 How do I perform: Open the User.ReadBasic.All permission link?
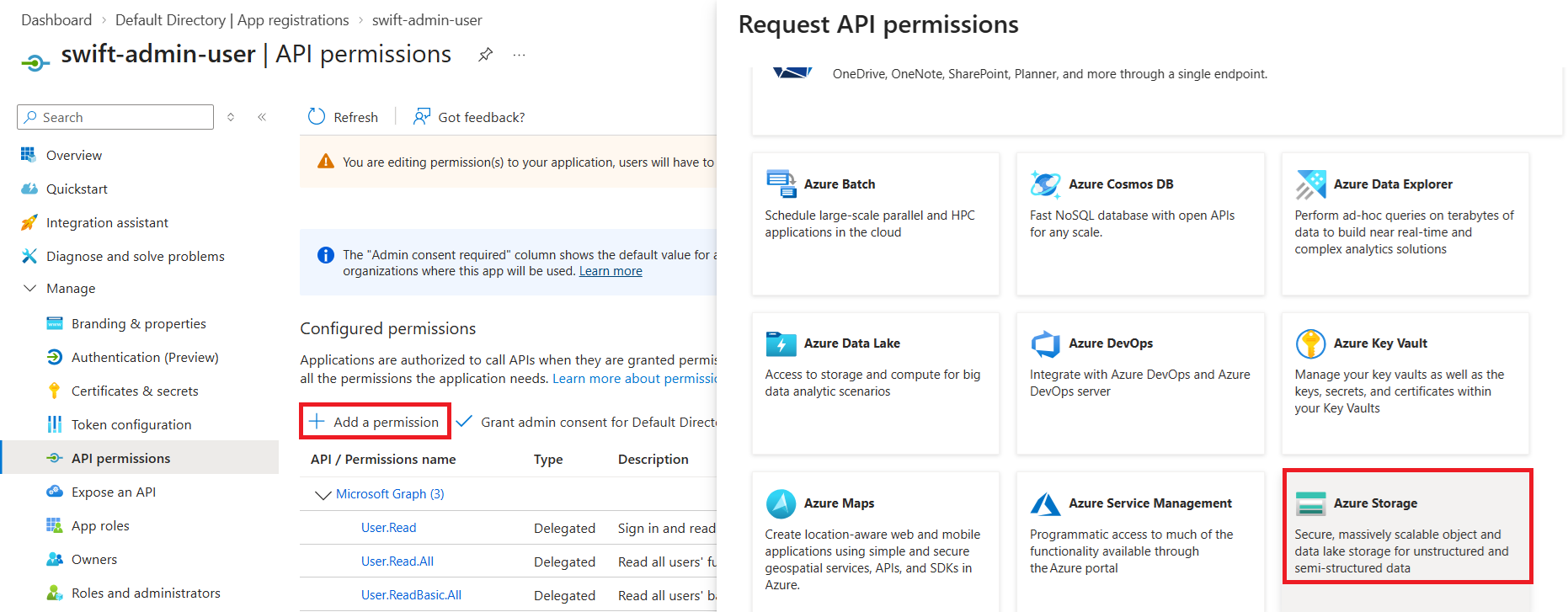(411, 595)
